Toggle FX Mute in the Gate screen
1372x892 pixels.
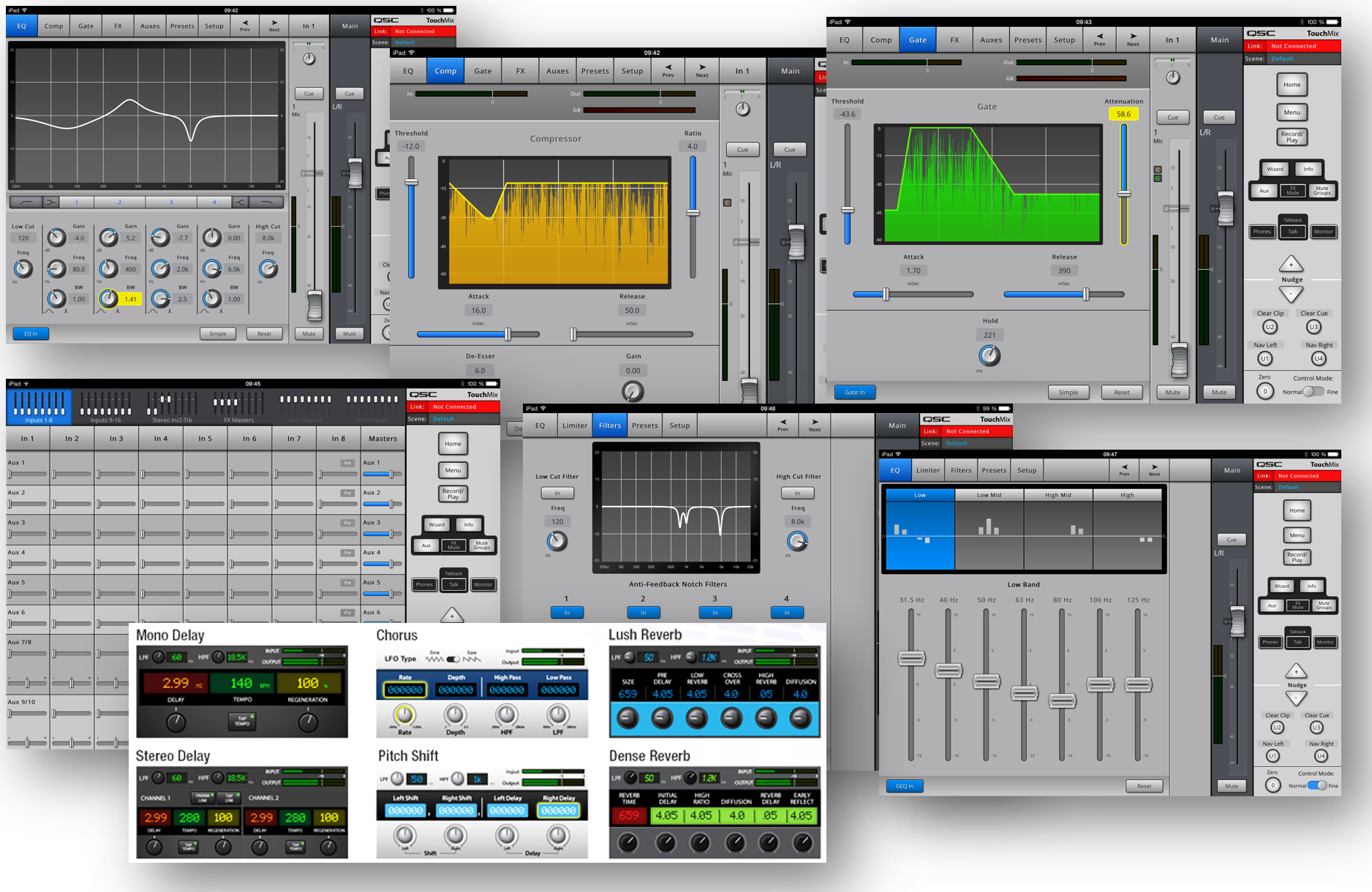pos(1293,191)
